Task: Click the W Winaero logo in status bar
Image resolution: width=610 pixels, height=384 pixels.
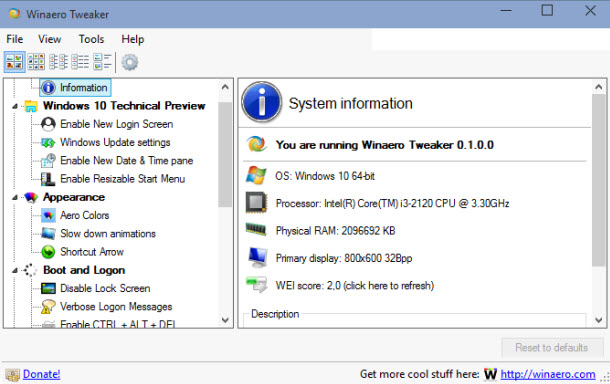Action: click(x=490, y=374)
